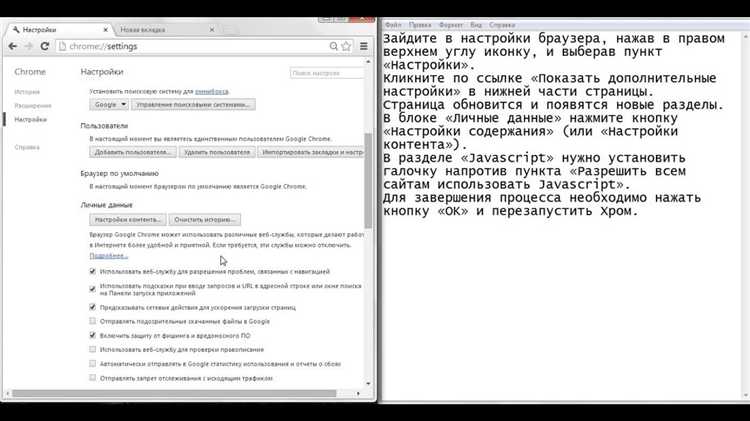This screenshot has height=421, width=750.
Task: Open Справка menu in Notepad
Action: [x=502, y=25]
